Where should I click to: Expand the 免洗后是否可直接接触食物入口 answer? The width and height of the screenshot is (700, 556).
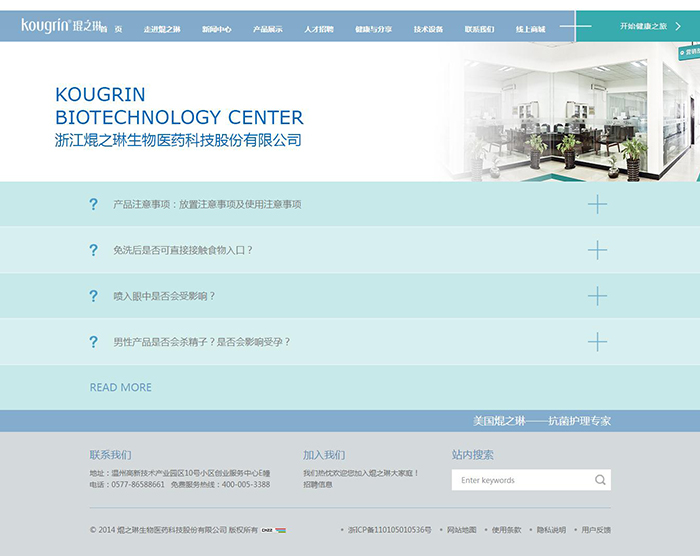click(597, 250)
